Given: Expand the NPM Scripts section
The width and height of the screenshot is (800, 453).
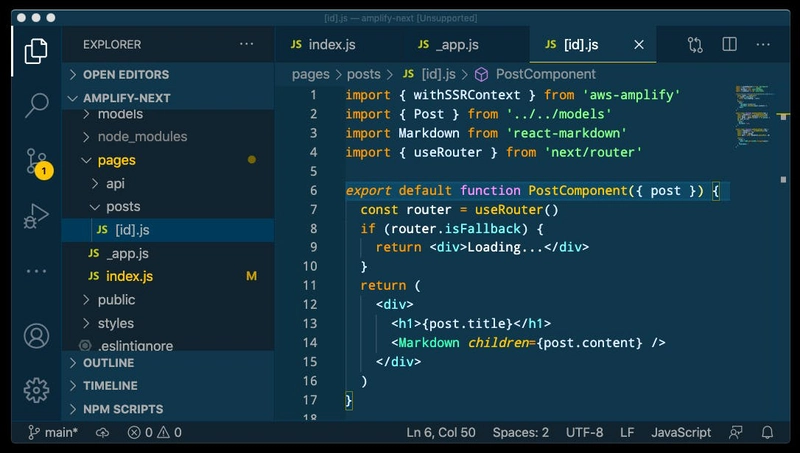Looking at the screenshot, I should (168, 409).
